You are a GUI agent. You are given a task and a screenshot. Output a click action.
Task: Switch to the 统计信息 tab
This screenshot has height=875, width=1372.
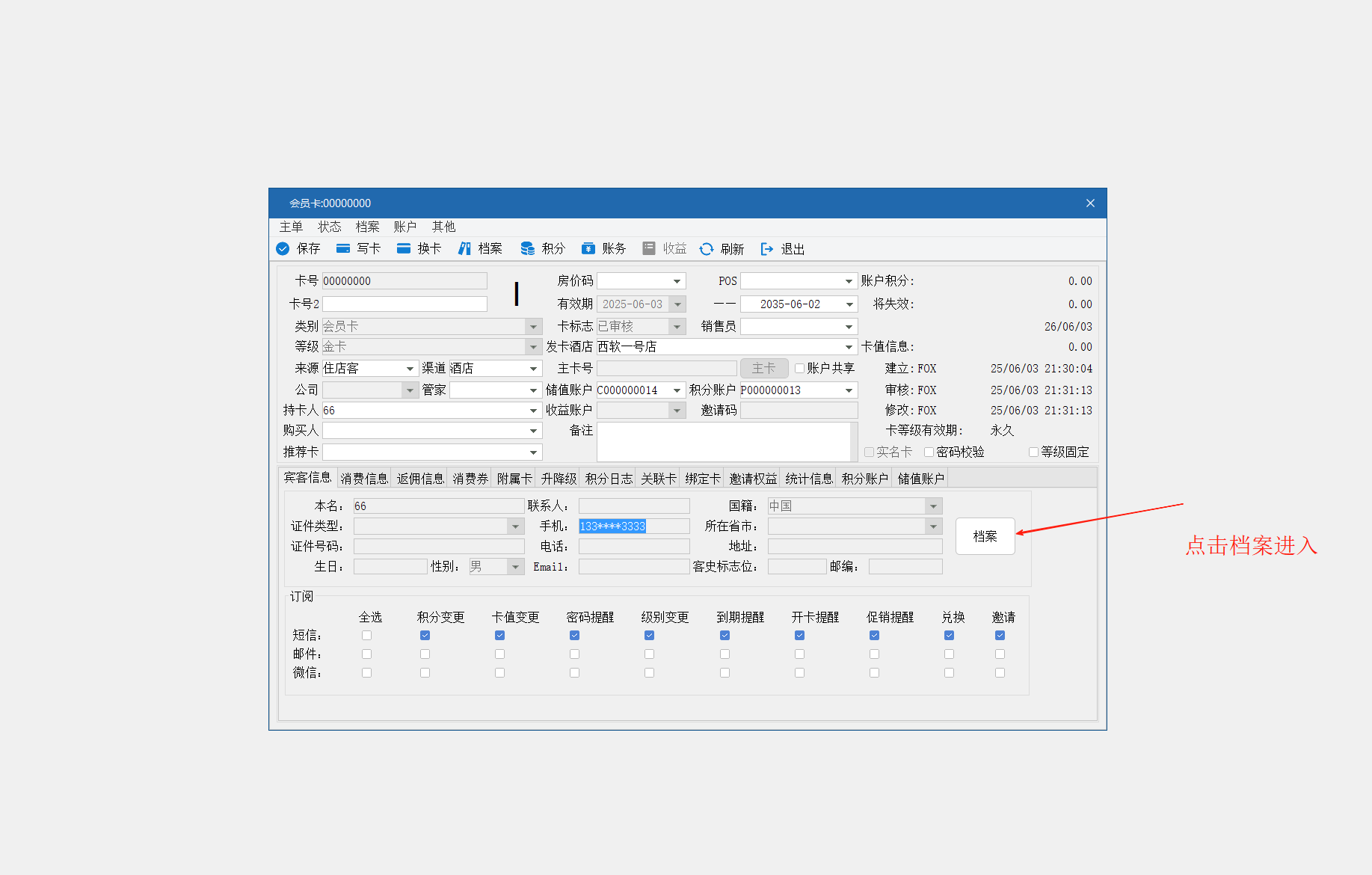(809, 479)
